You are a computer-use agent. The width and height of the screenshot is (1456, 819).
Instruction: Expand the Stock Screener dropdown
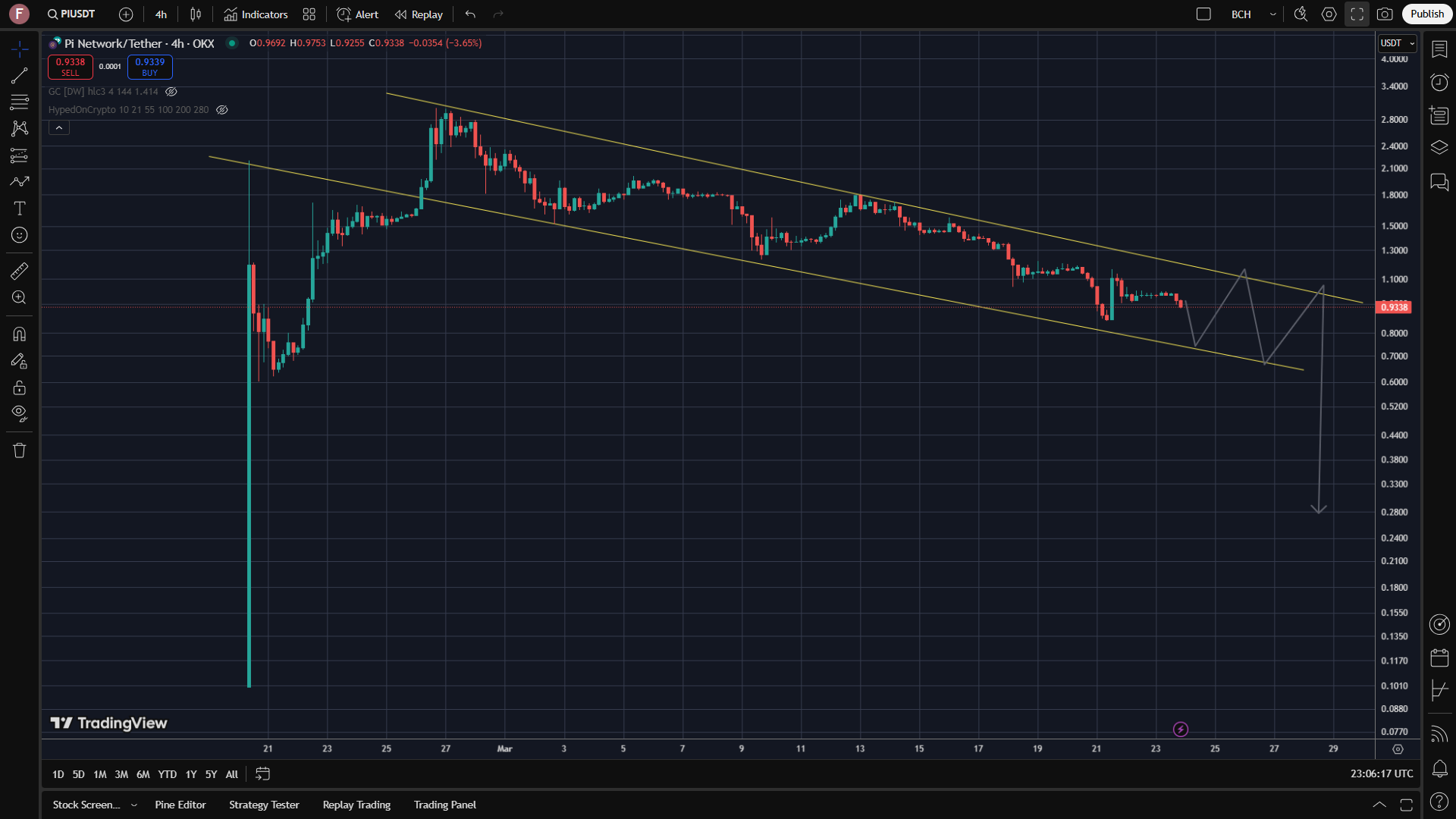click(134, 805)
